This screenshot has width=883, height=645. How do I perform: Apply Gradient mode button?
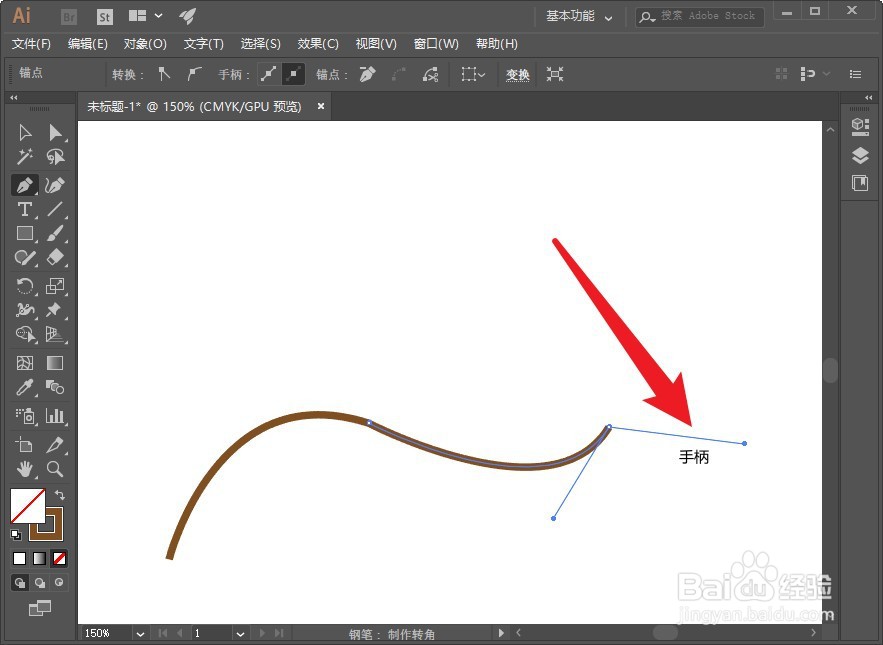[x=39, y=558]
